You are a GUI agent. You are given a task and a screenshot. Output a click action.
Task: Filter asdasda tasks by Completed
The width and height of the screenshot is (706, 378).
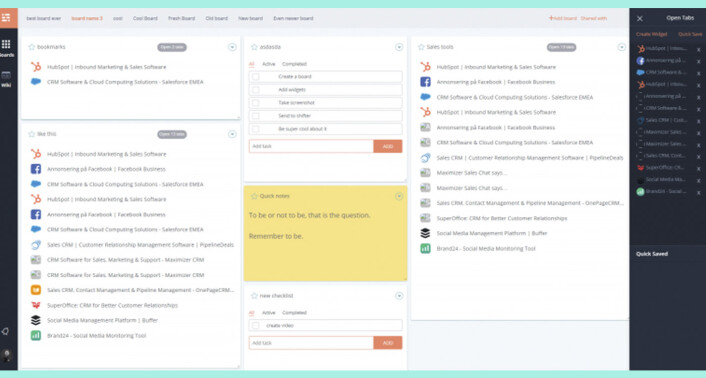(x=294, y=64)
